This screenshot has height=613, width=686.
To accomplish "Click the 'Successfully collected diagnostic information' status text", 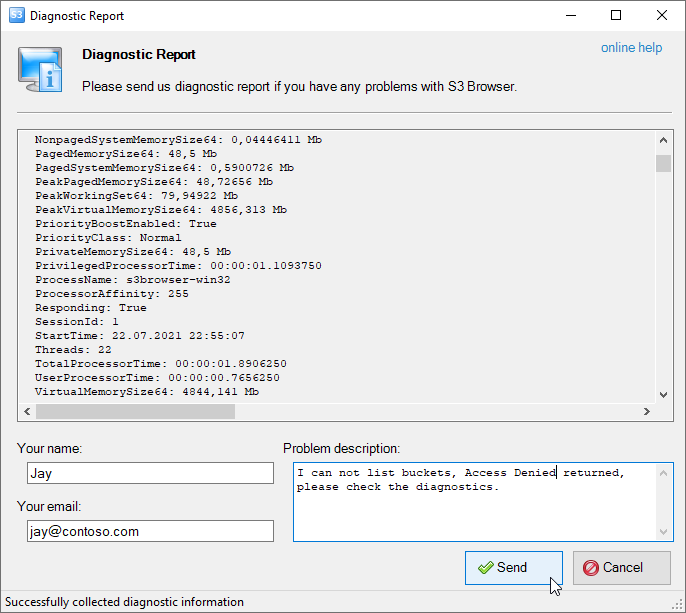I will (x=124, y=602).
